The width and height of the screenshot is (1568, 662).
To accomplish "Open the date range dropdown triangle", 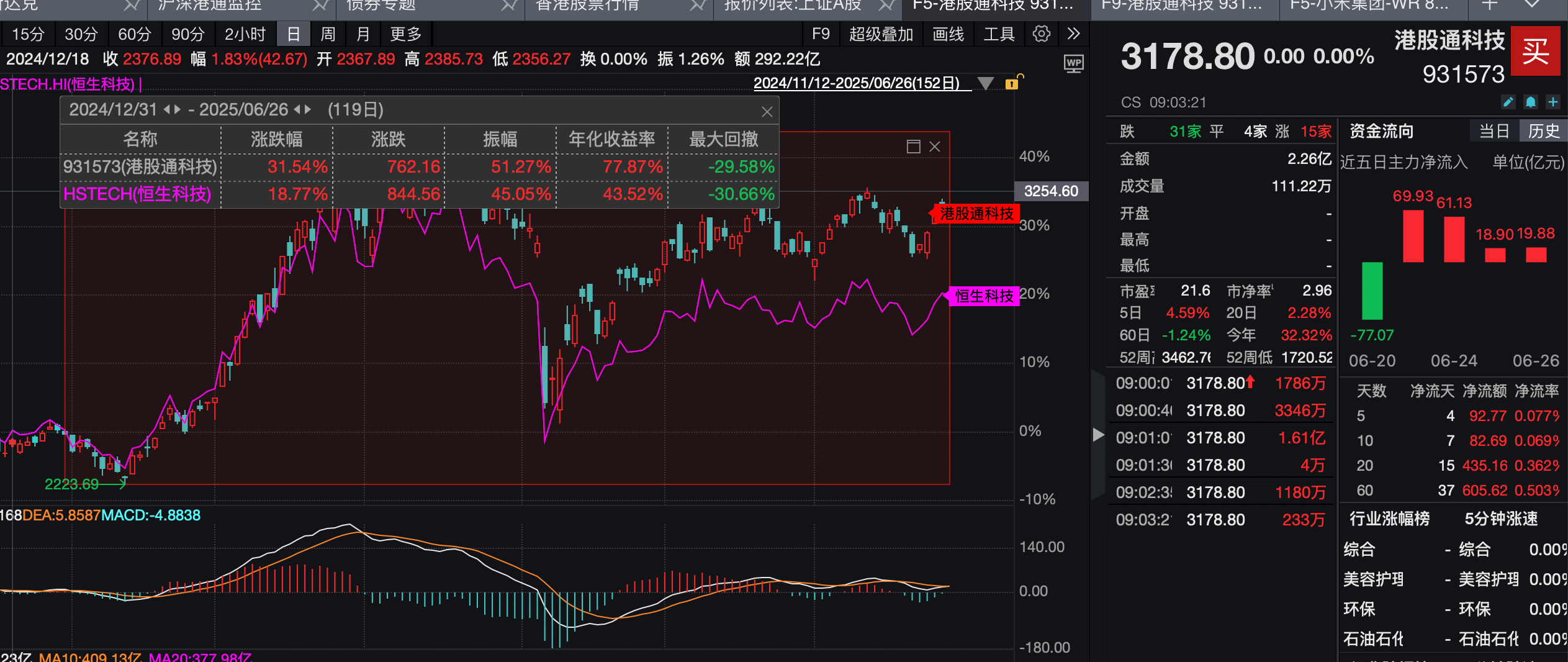I will pyautogui.click(x=986, y=83).
